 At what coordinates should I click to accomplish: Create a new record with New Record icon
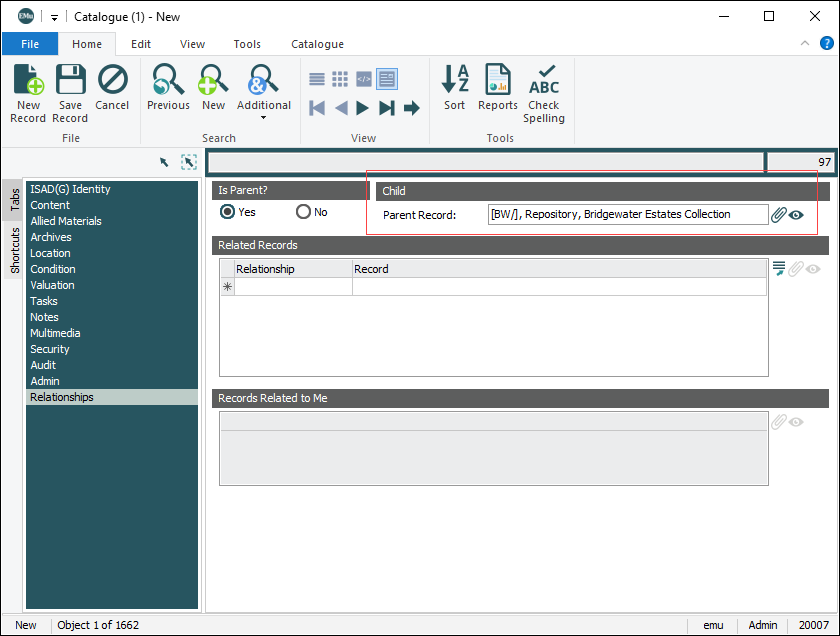pyautogui.click(x=28, y=92)
